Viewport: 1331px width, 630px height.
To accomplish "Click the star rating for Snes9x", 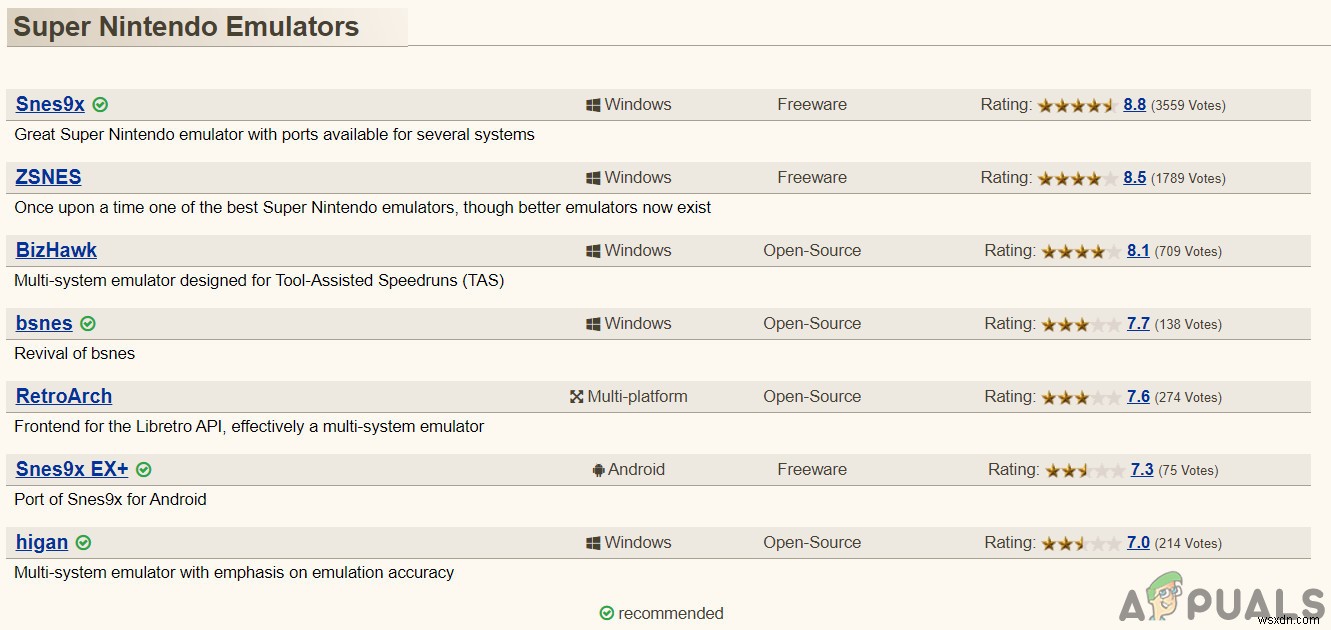I will 1077,105.
